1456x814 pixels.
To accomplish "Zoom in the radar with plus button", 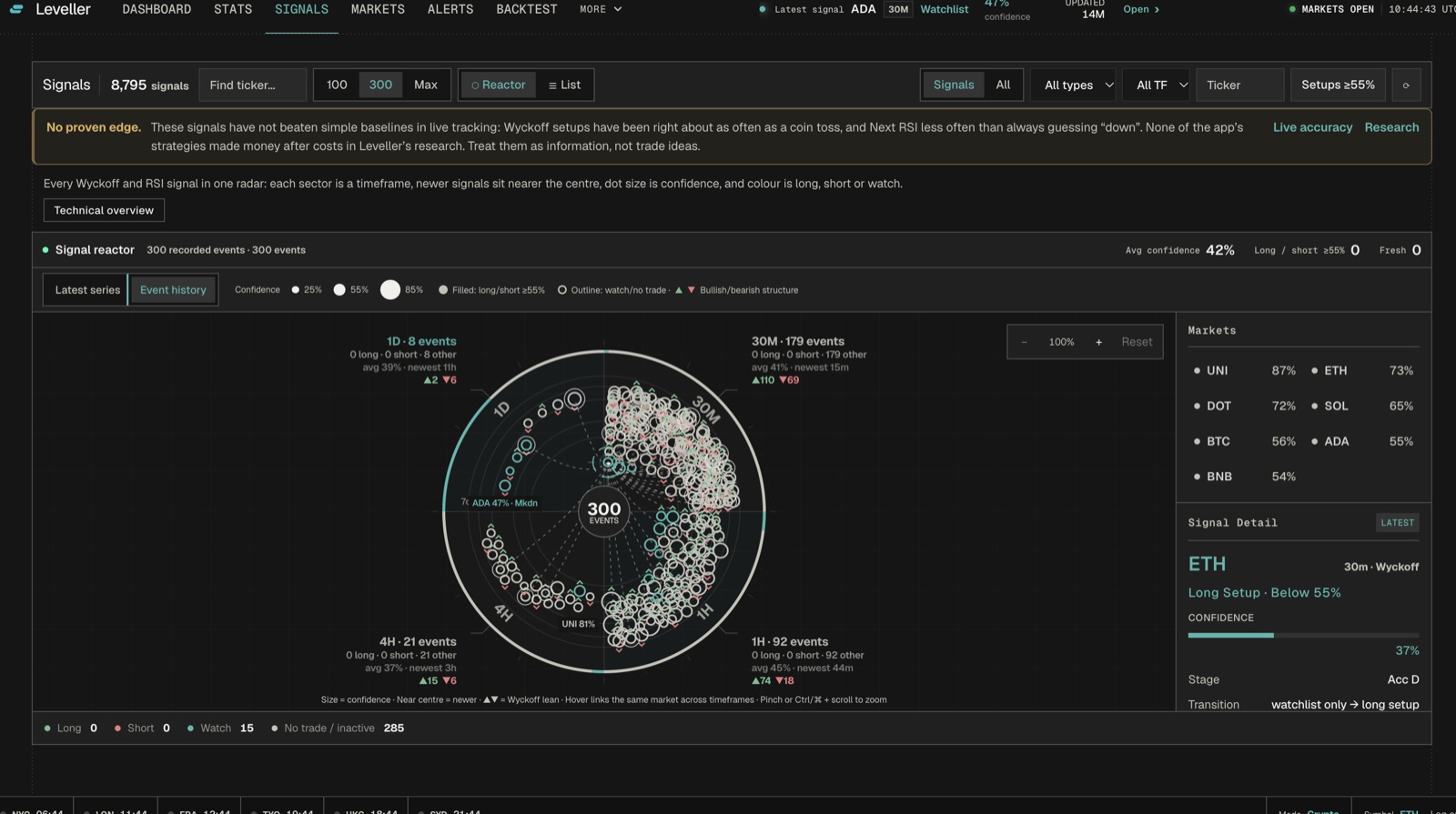I will [1098, 342].
